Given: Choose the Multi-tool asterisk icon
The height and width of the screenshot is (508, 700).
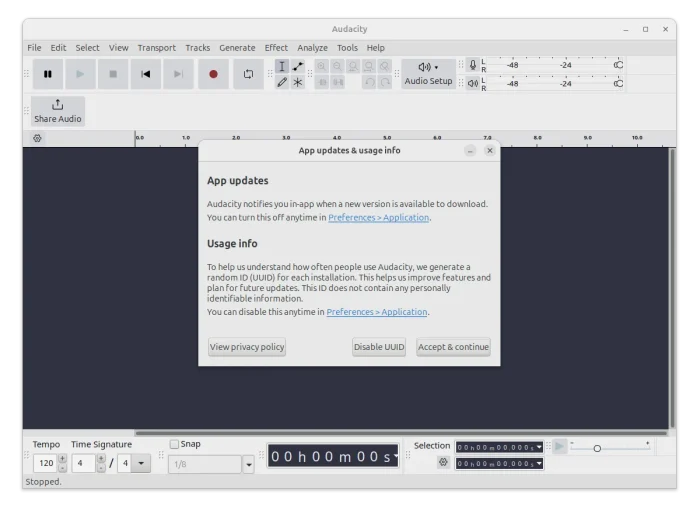Looking at the screenshot, I should pyautogui.click(x=298, y=82).
